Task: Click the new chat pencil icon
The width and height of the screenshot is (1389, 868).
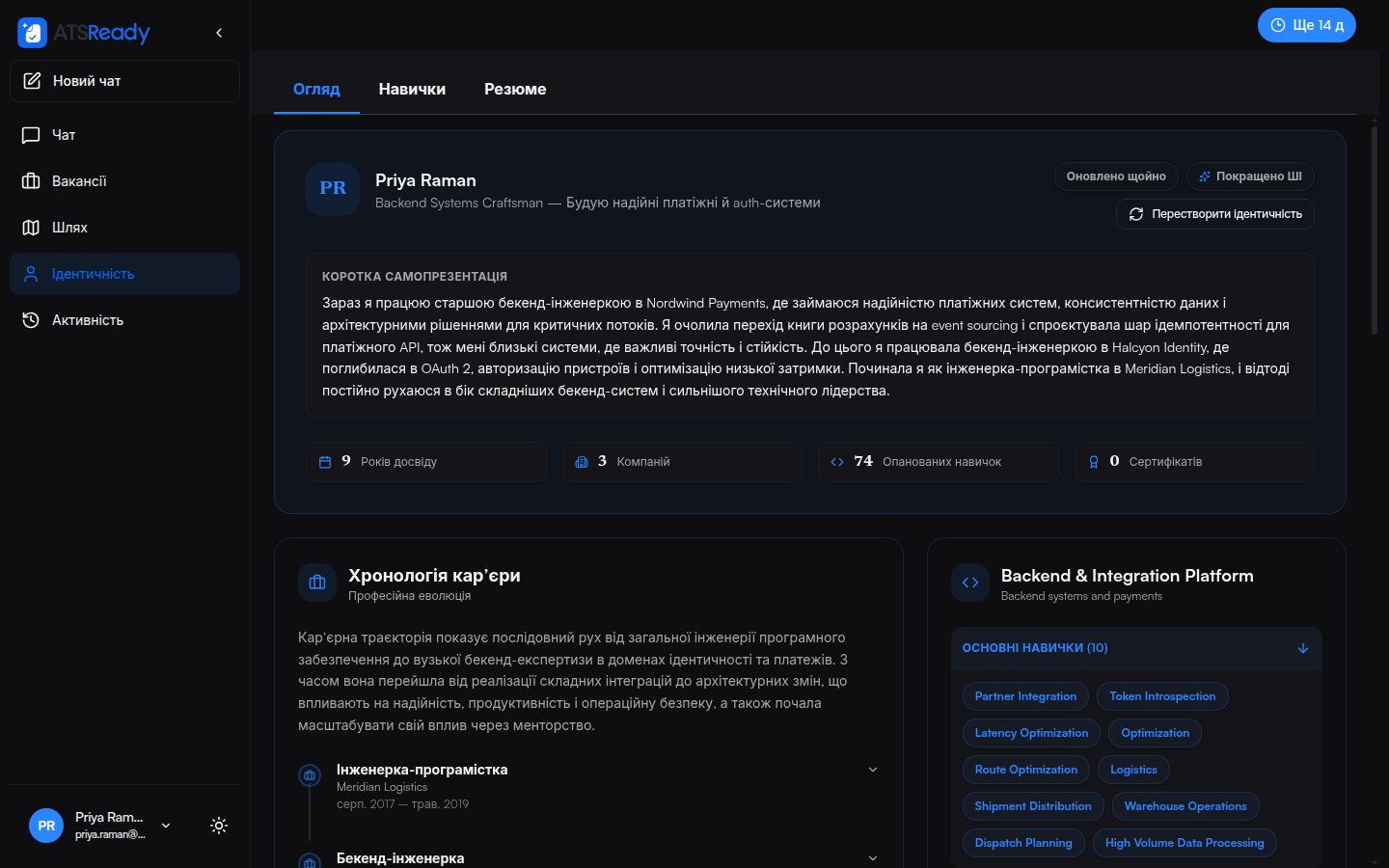Action: 32,81
